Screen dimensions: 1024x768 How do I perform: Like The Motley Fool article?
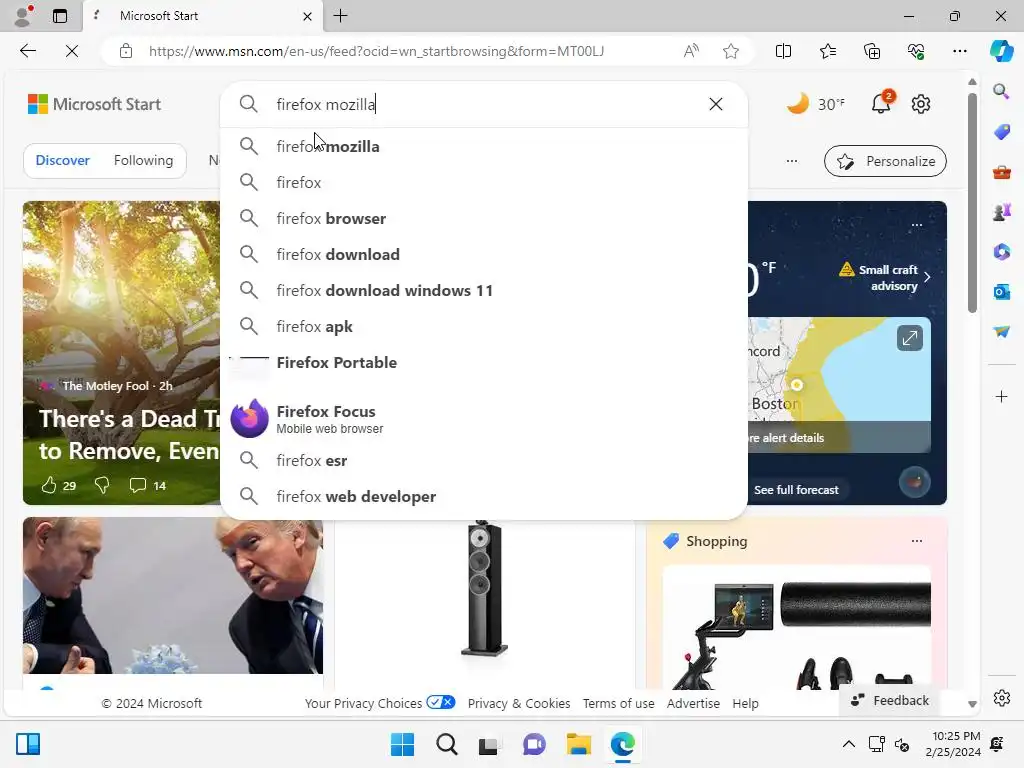[50, 485]
